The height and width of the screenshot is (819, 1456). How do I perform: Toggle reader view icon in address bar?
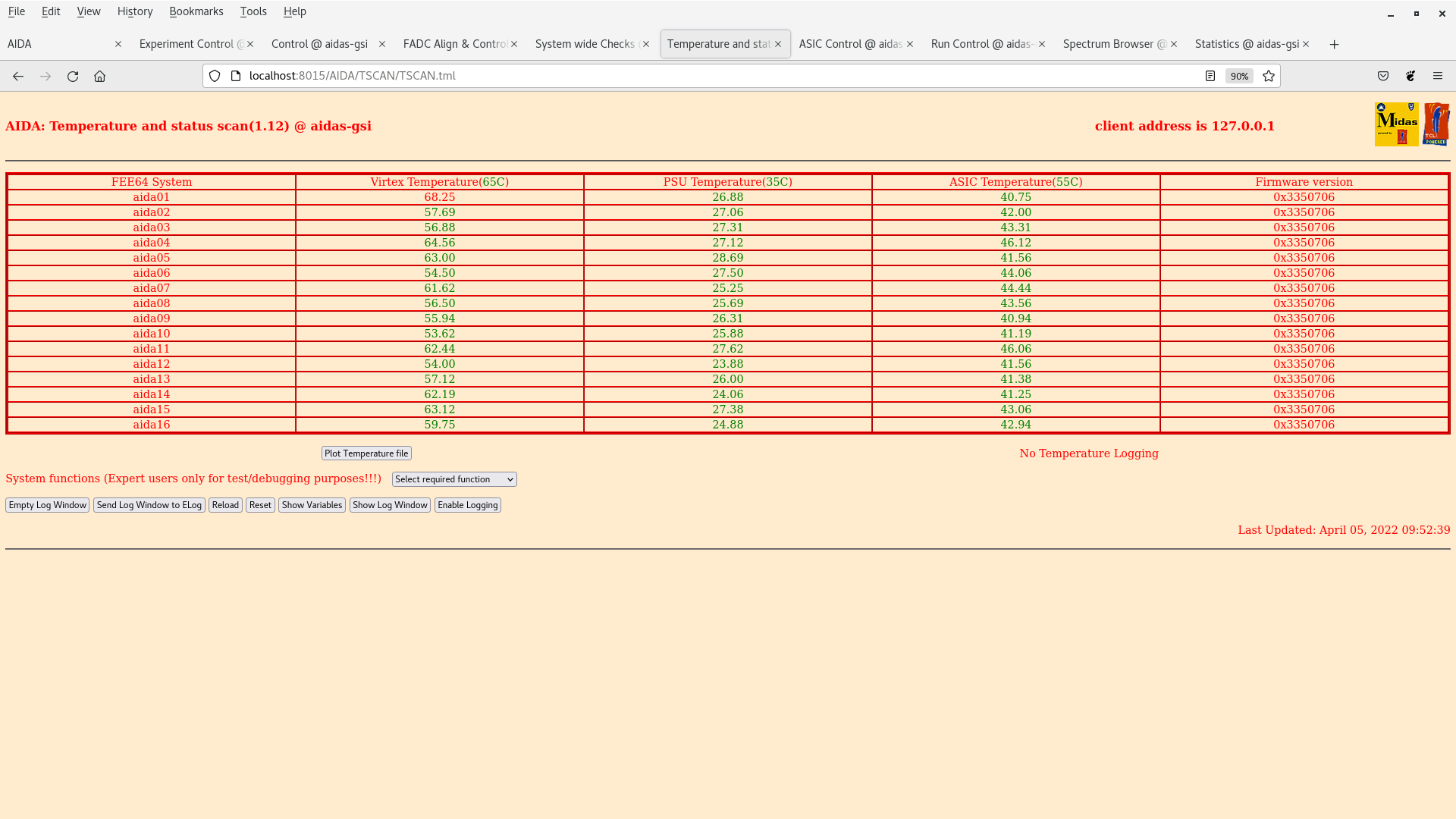1210,76
